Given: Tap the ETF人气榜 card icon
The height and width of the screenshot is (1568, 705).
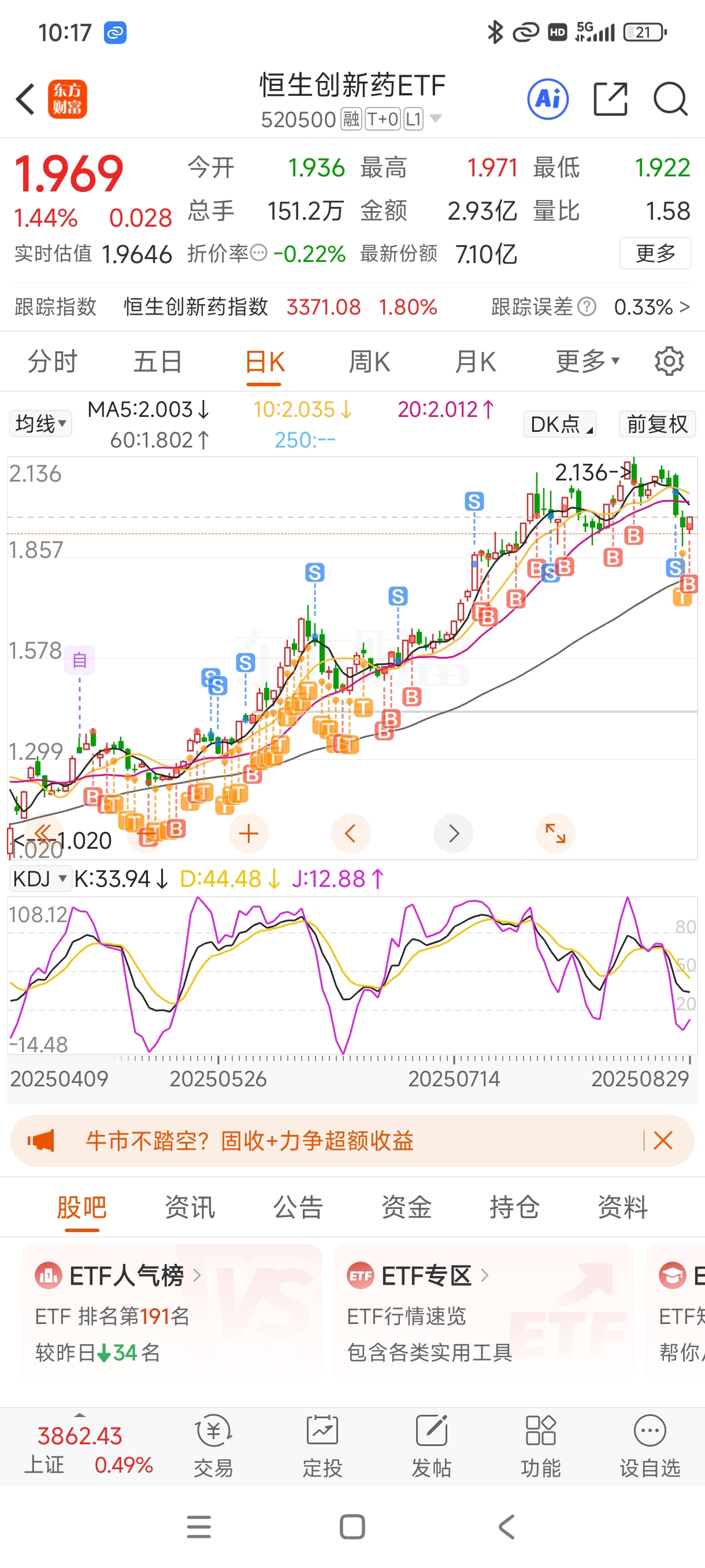Looking at the screenshot, I should 48,1275.
